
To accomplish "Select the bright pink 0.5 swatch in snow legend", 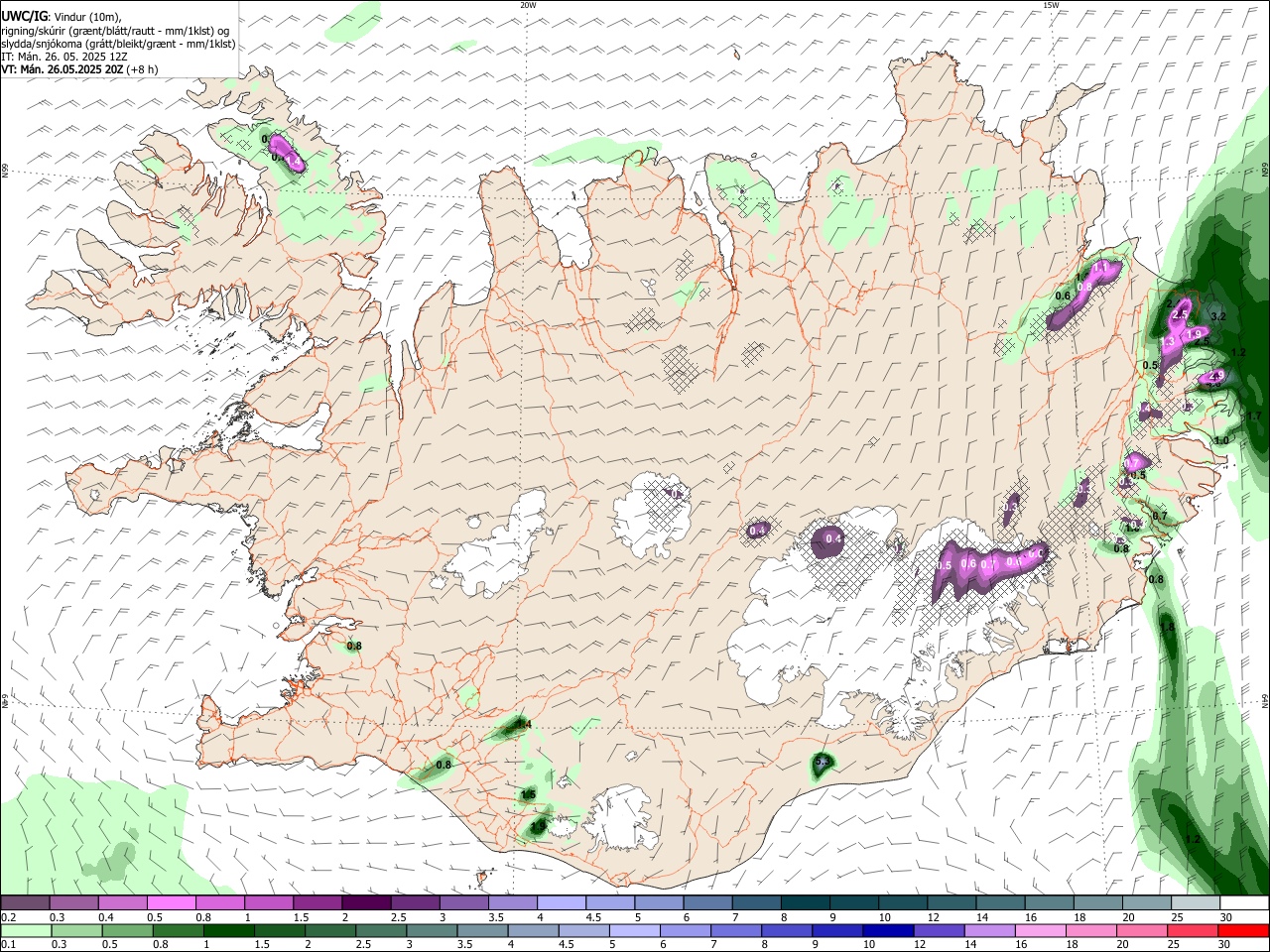I will [x=171, y=903].
